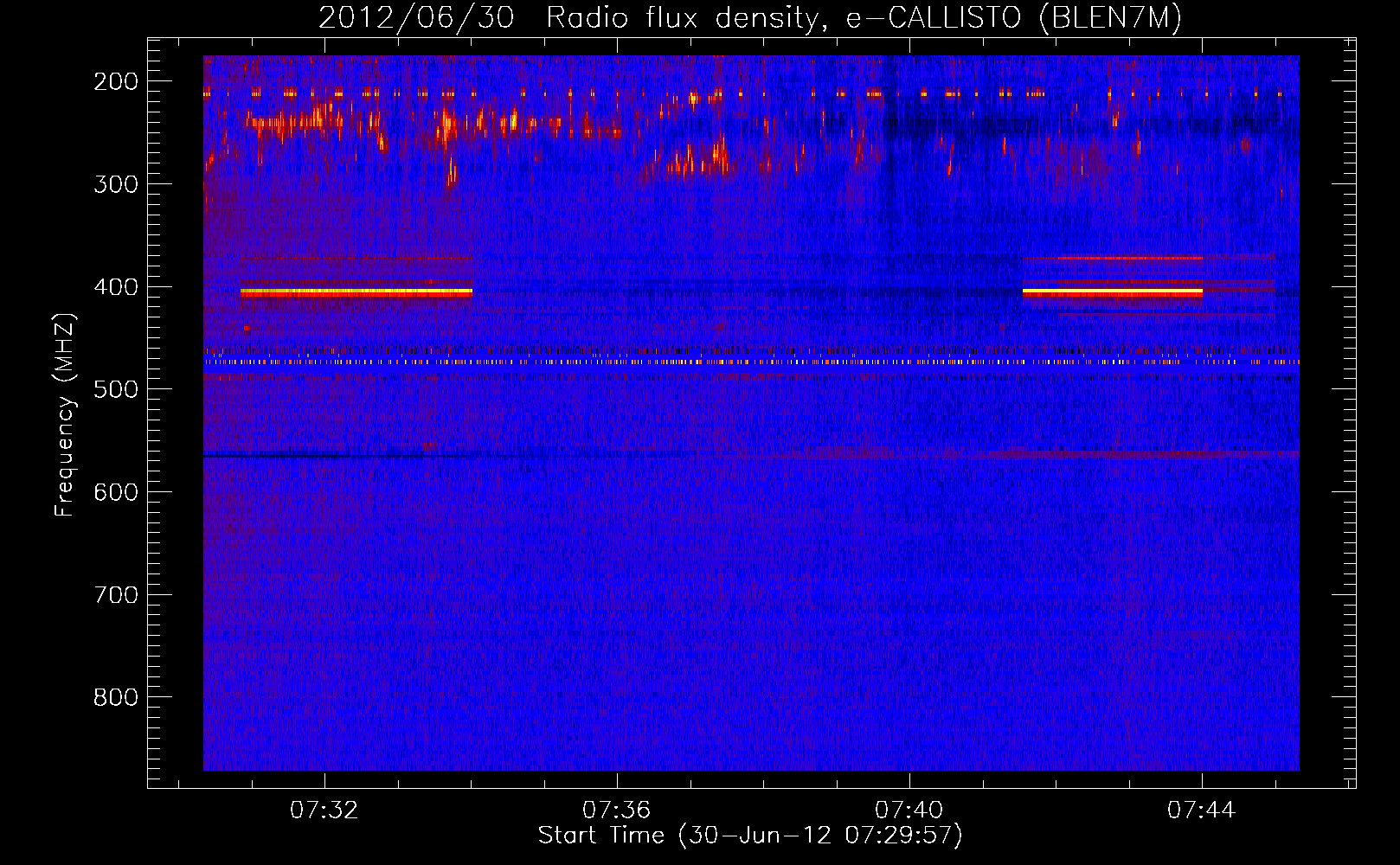Screen dimensions: 1400x865
Task: Click the 700 frequency tick label
Action: (x=116, y=595)
